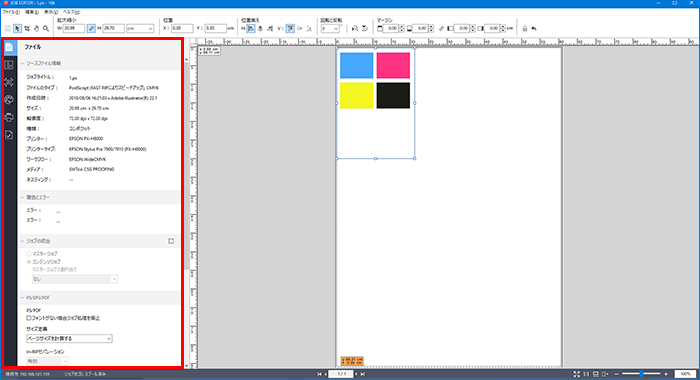This screenshot has height=380, width=700.
Task: Open the layout tab in sidebar
Action: click(x=9, y=65)
